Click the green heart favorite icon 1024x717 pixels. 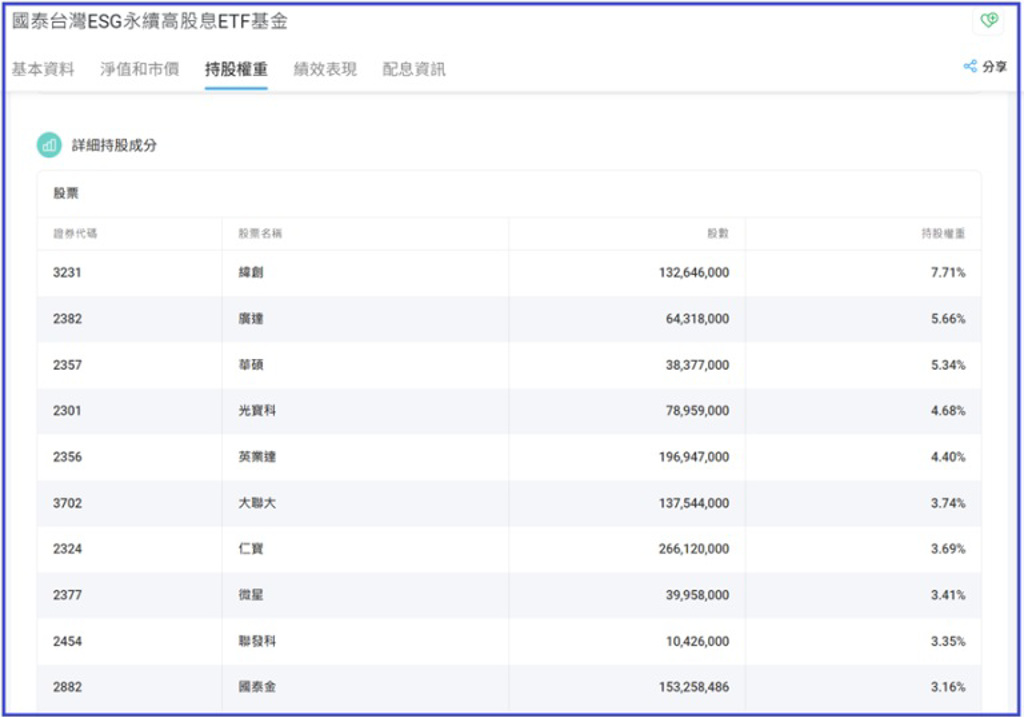coord(989,21)
